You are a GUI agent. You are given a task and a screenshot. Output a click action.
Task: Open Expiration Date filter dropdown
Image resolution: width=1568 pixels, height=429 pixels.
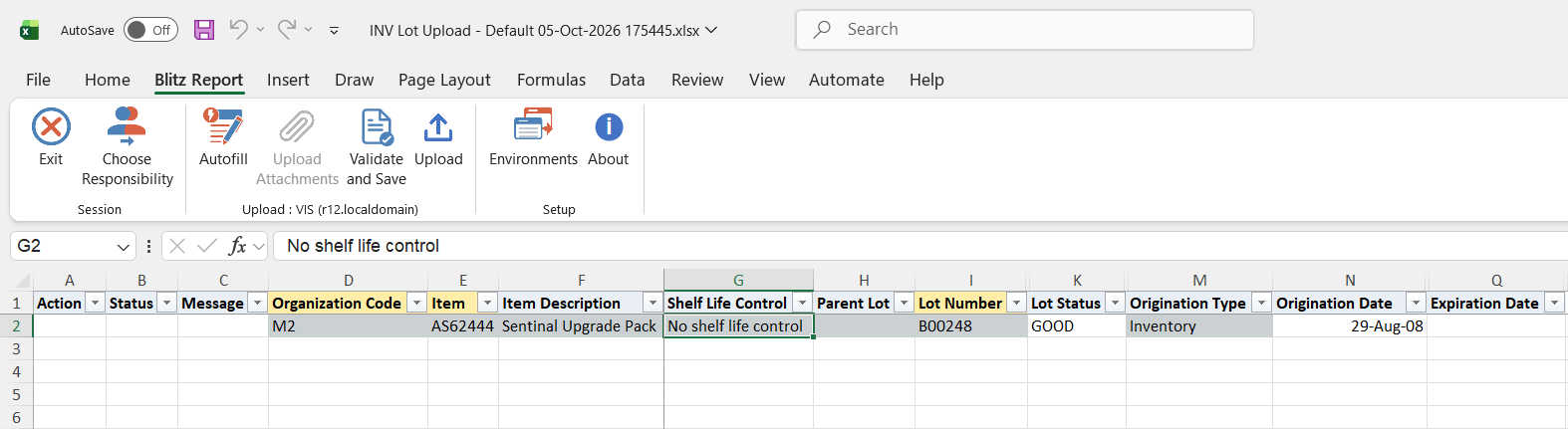pyautogui.click(x=1554, y=303)
